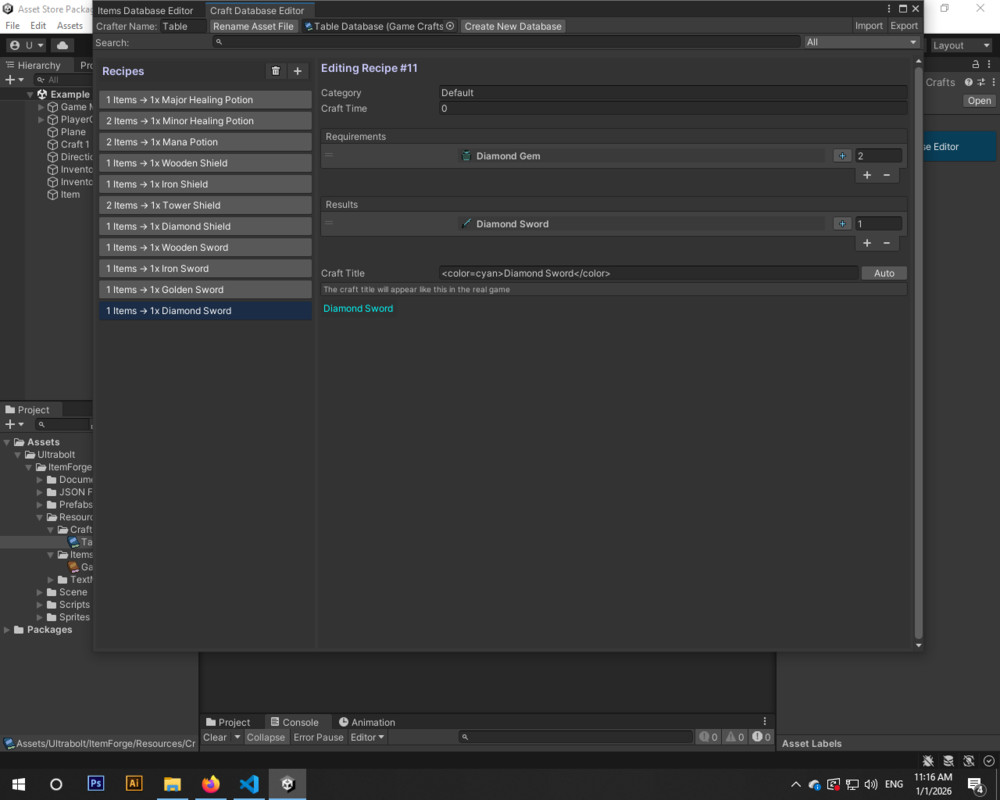Open the Layout dropdown at top right
The image size is (1000, 800).
(960, 45)
